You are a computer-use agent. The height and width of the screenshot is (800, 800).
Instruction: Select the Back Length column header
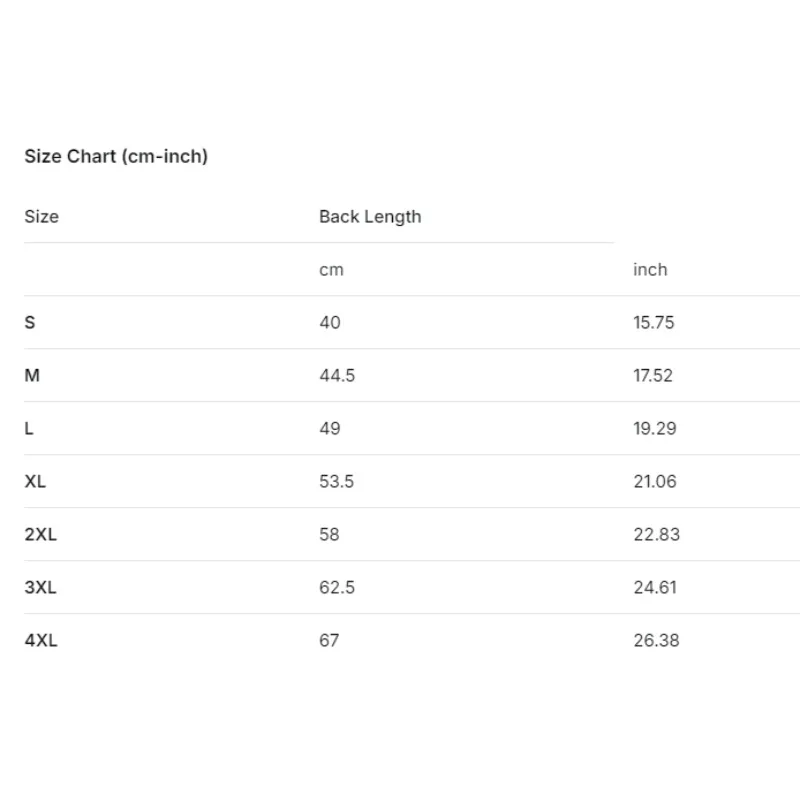[370, 216]
